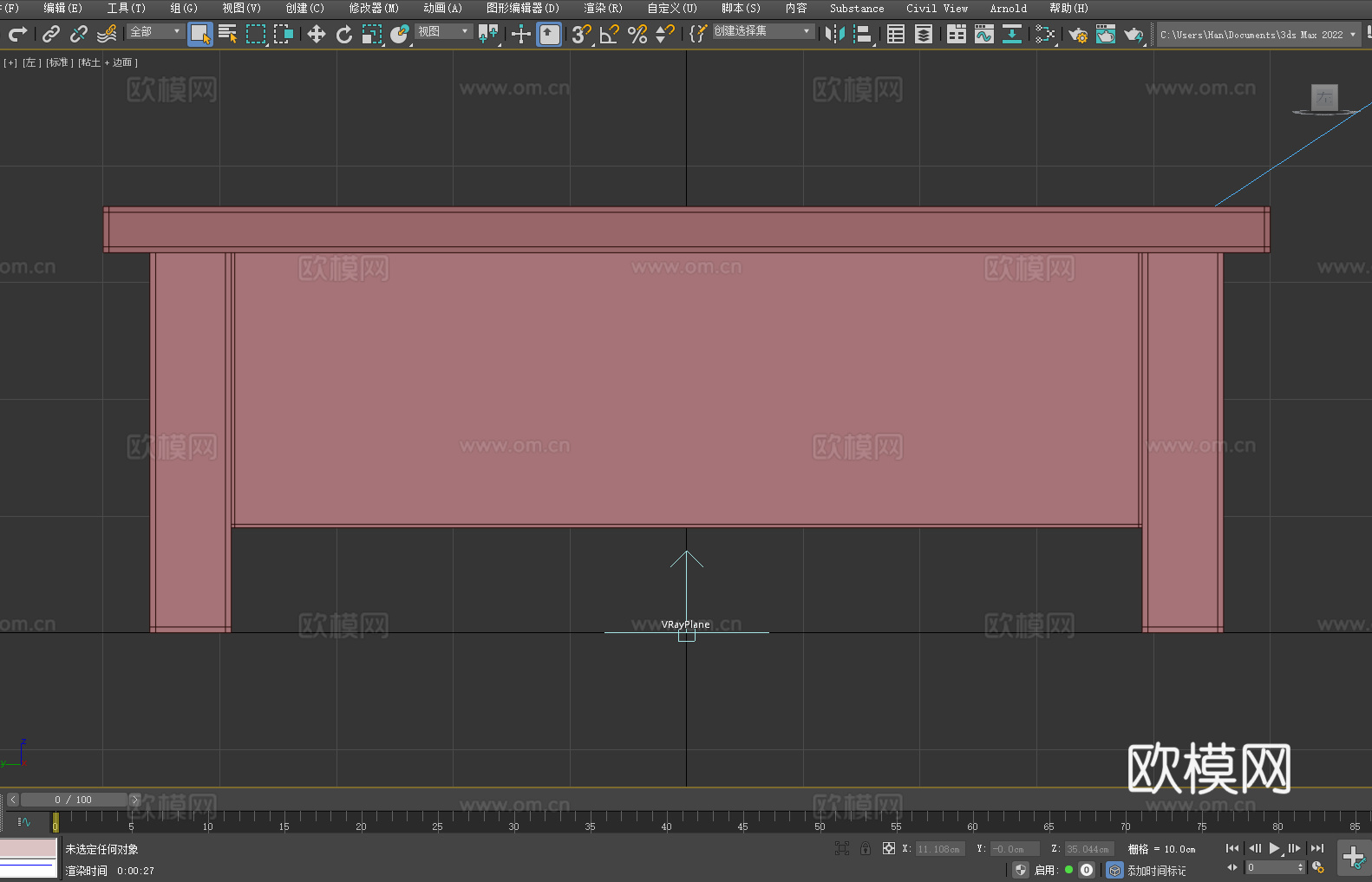Image resolution: width=1372 pixels, height=882 pixels.
Task: Go to the start frame
Action: pyautogui.click(x=1232, y=848)
